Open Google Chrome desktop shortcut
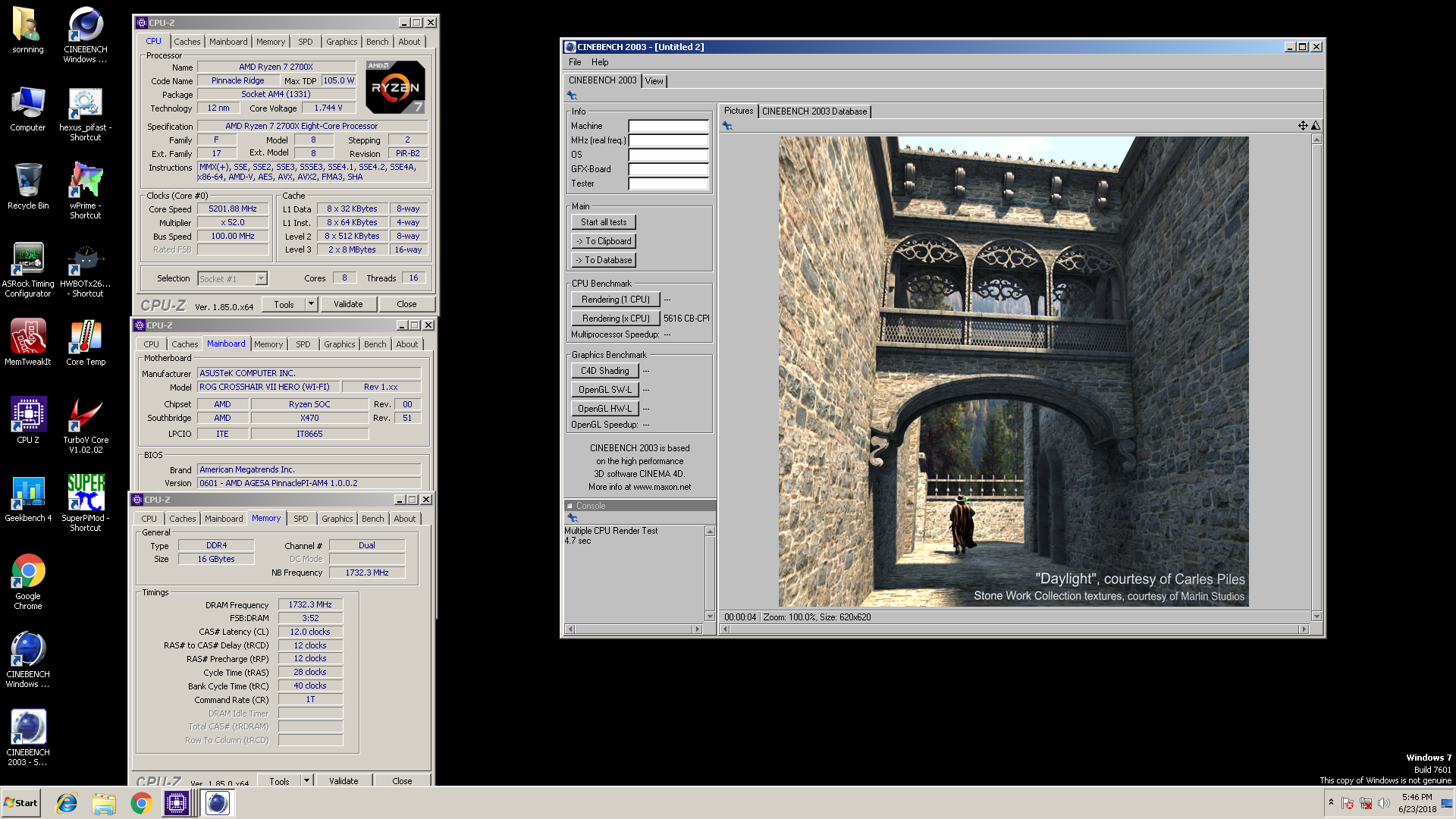1456x819 pixels. pos(28,582)
